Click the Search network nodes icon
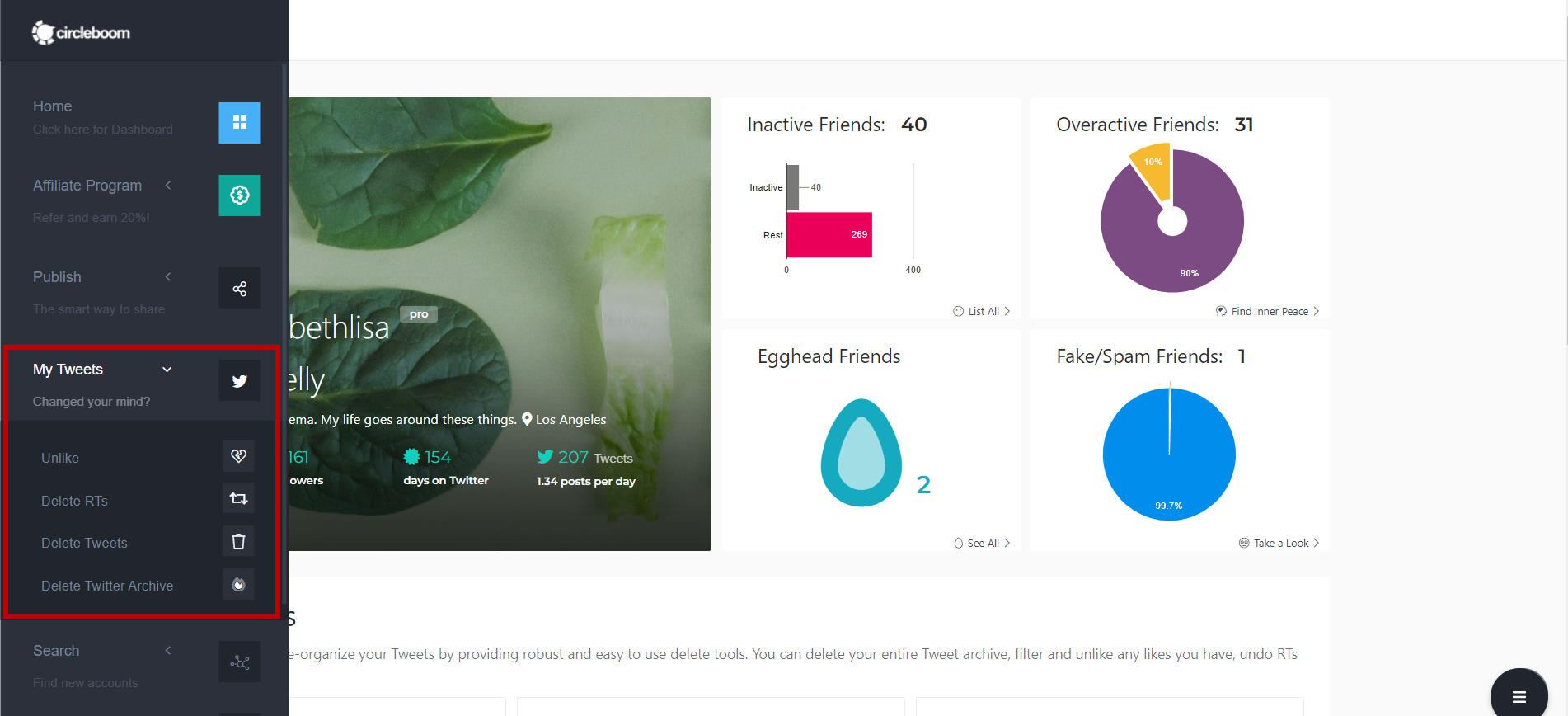Image resolution: width=1568 pixels, height=716 pixels. click(239, 662)
